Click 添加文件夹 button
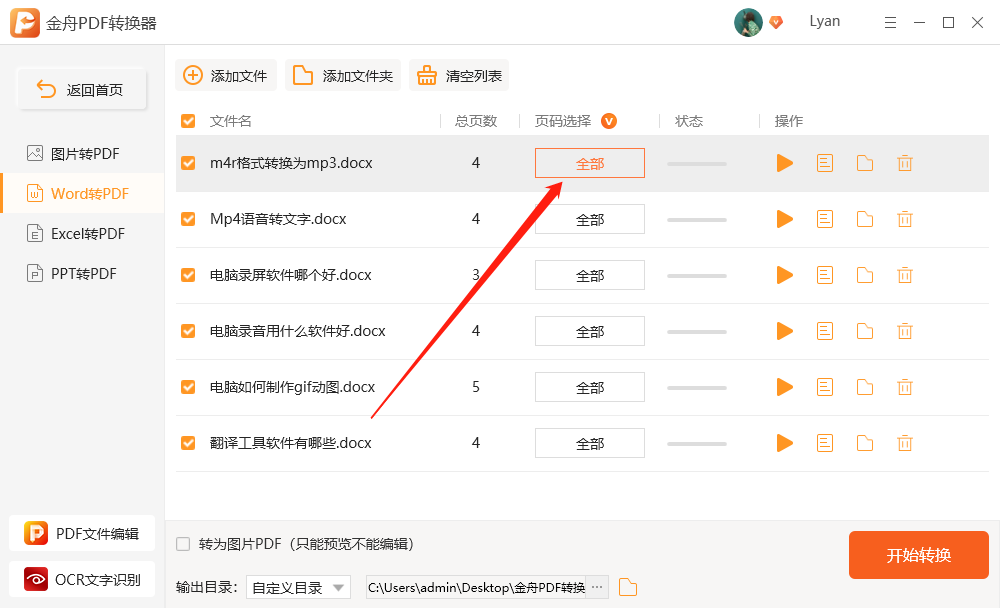This screenshot has width=1000, height=609. [342, 75]
